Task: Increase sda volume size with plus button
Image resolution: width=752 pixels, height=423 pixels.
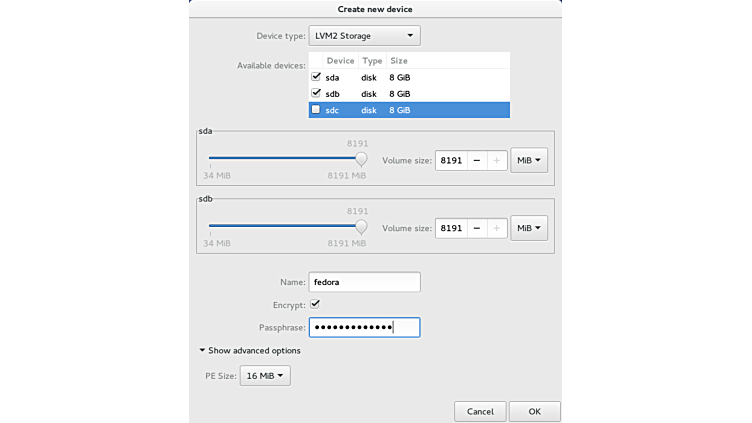Action: [496, 160]
